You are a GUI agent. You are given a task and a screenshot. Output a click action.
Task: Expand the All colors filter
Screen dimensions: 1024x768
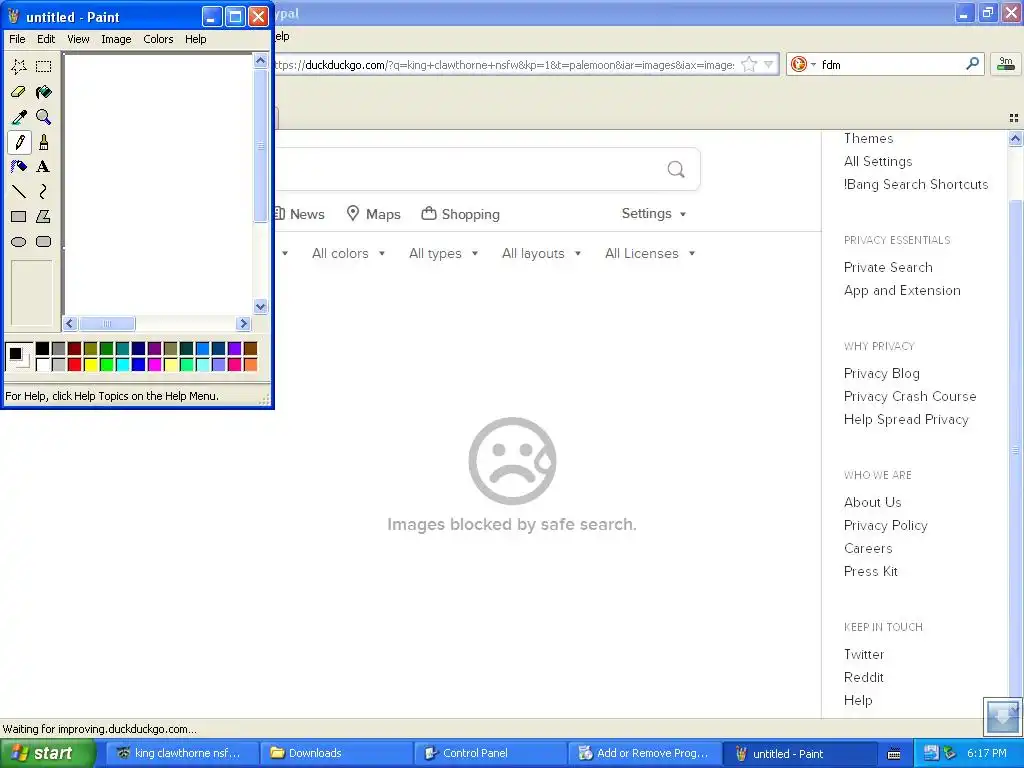pyautogui.click(x=348, y=253)
